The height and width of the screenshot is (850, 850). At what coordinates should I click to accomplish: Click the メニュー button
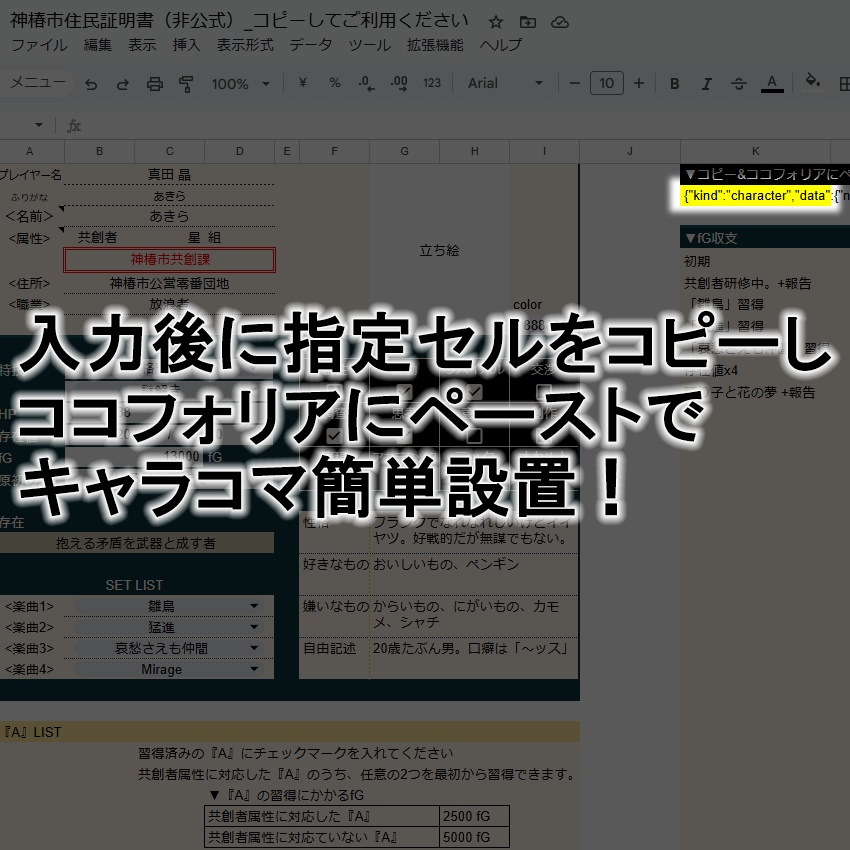(38, 84)
